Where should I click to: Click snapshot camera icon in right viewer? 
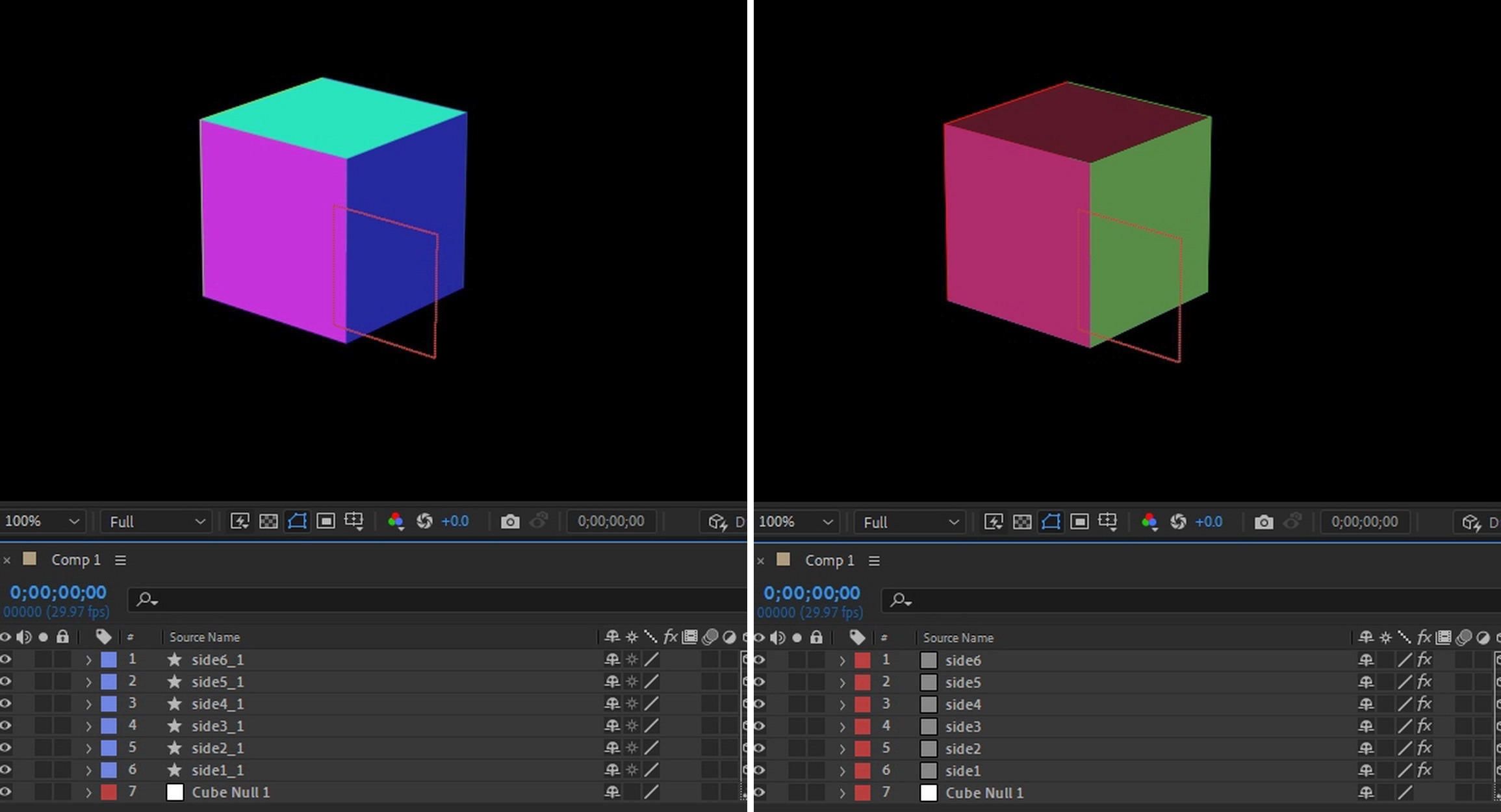point(1263,522)
